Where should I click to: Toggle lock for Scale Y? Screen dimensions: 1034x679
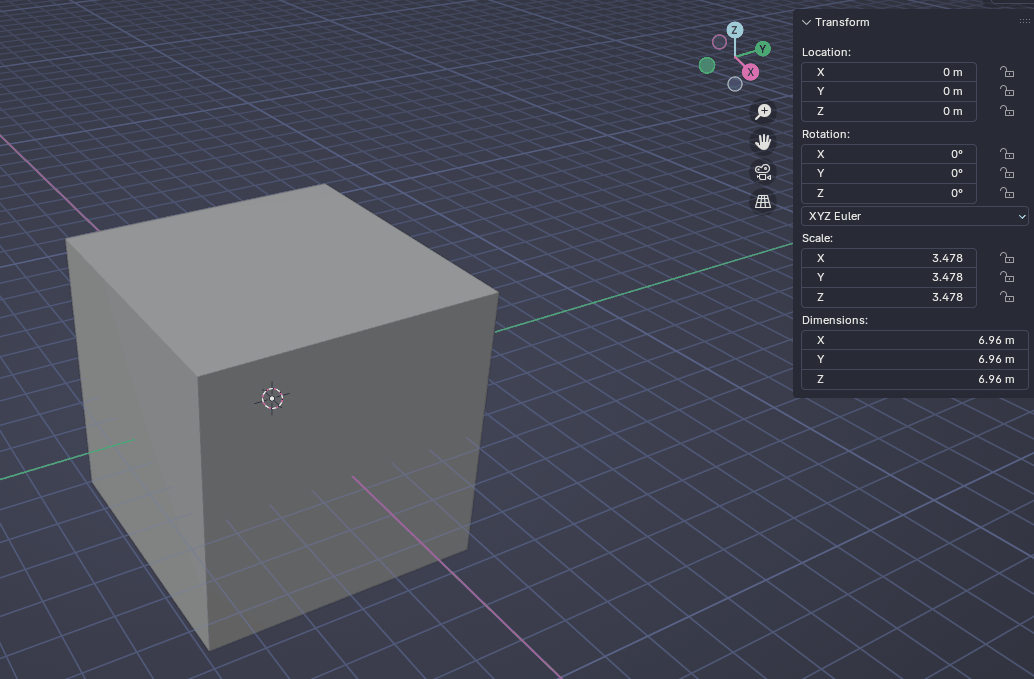(x=1006, y=277)
